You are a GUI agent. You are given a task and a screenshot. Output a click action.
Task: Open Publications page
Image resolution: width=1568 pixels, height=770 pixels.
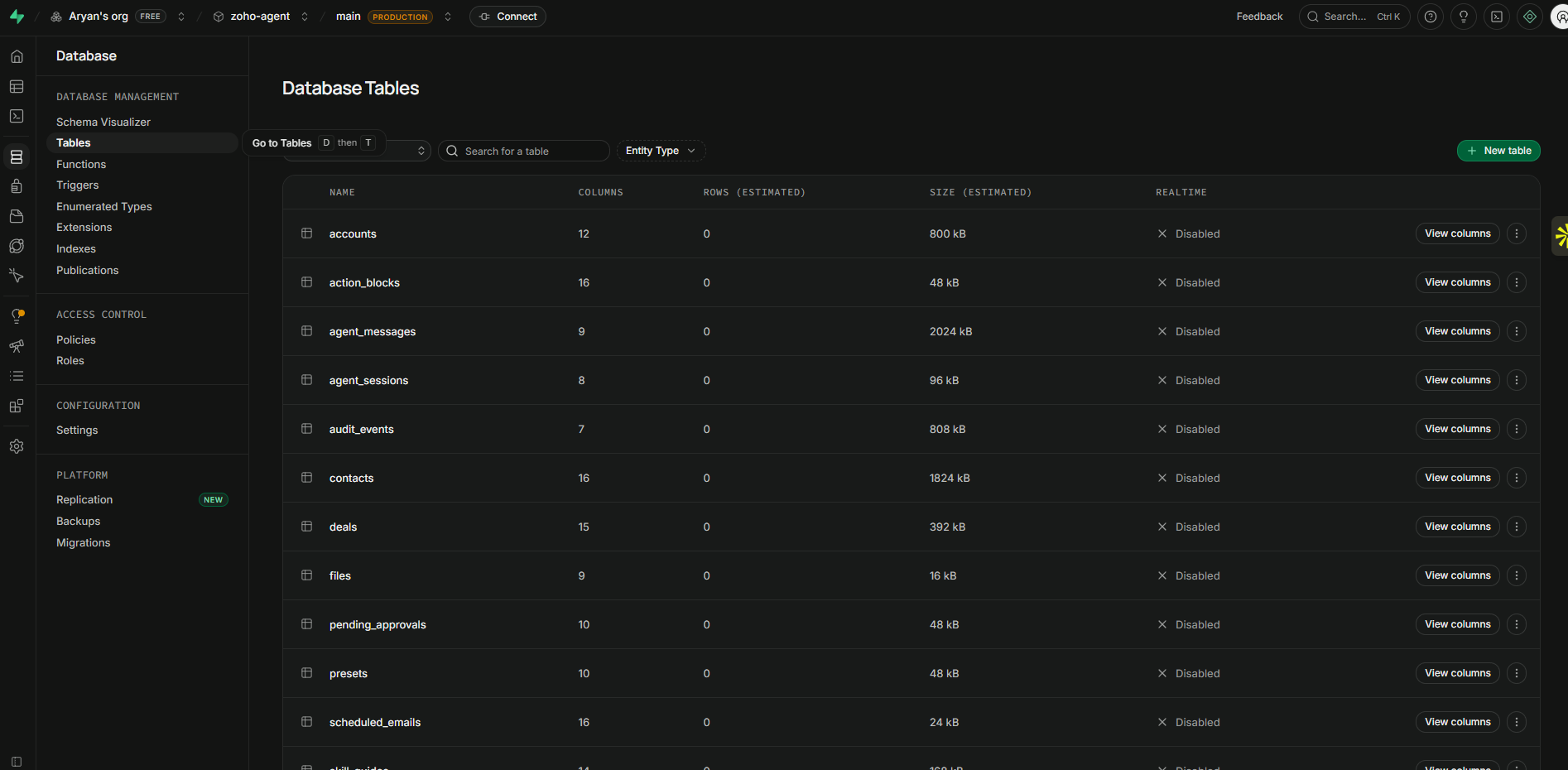(x=88, y=271)
